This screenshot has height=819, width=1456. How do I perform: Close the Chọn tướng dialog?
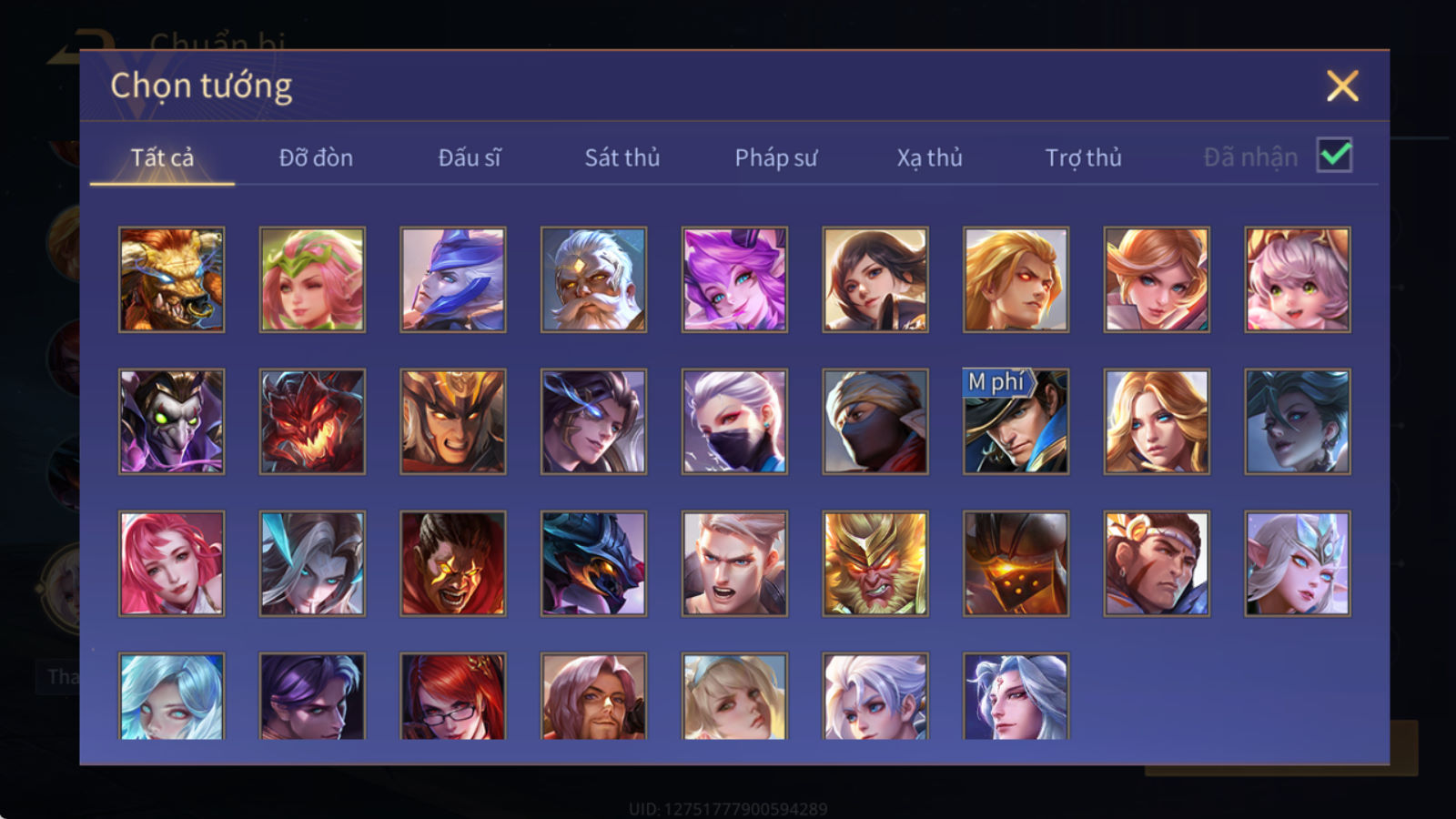coord(1342,86)
